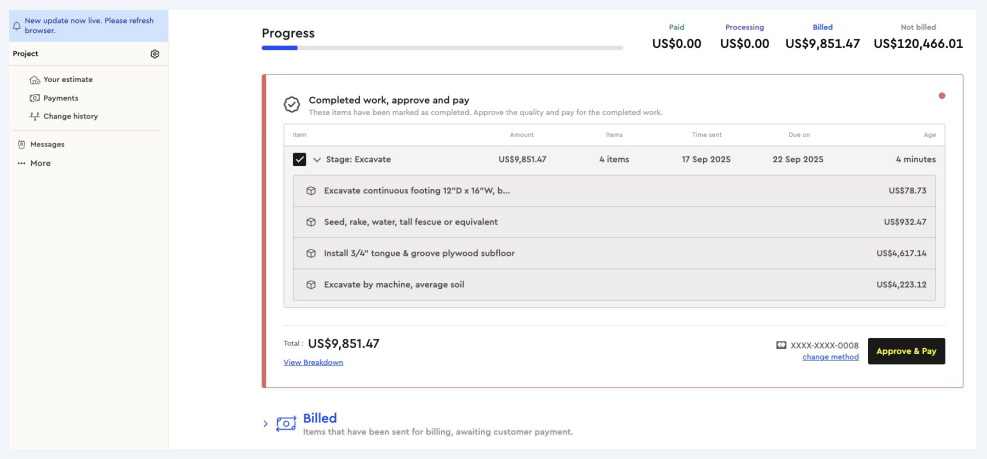Uncheck the Stage: Excavate checkbox
The image size is (987, 459).
(x=300, y=160)
